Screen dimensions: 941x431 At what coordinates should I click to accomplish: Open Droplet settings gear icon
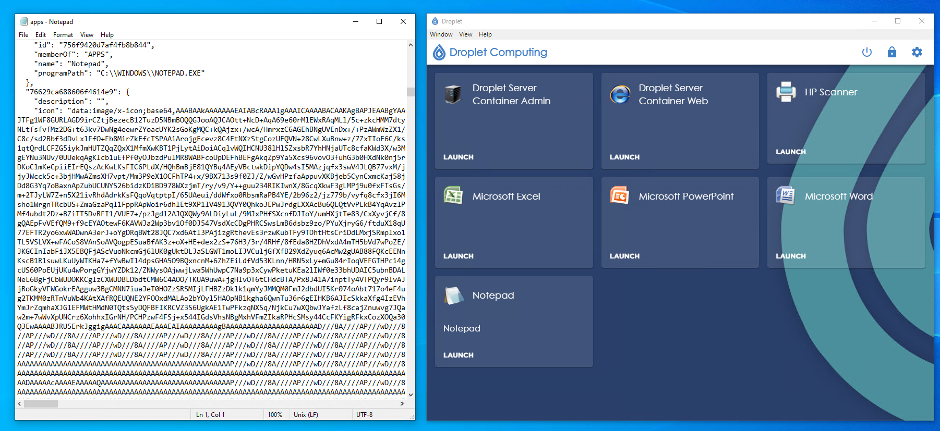pos(916,52)
